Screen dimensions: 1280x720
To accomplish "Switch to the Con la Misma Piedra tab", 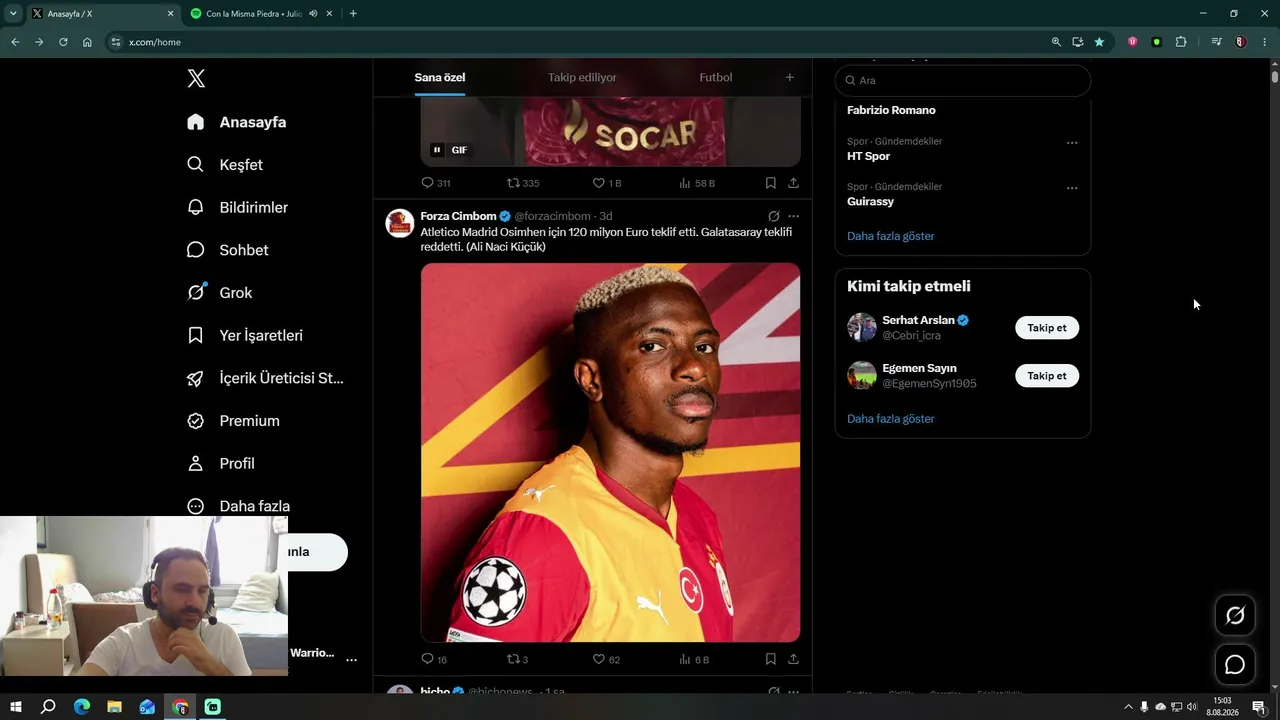I will pyautogui.click(x=254, y=14).
